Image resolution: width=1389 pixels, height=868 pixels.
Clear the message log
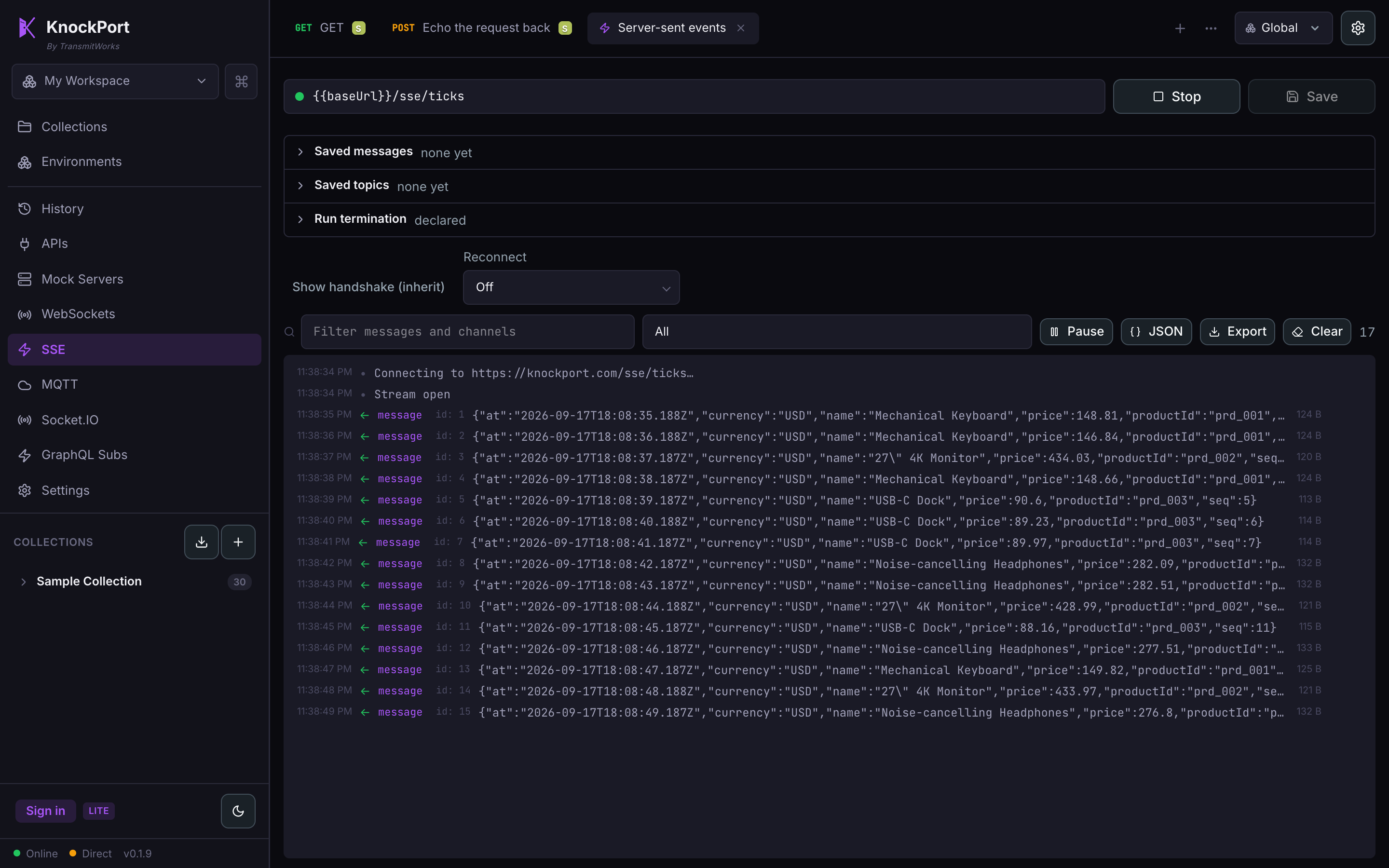tap(1317, 332)
